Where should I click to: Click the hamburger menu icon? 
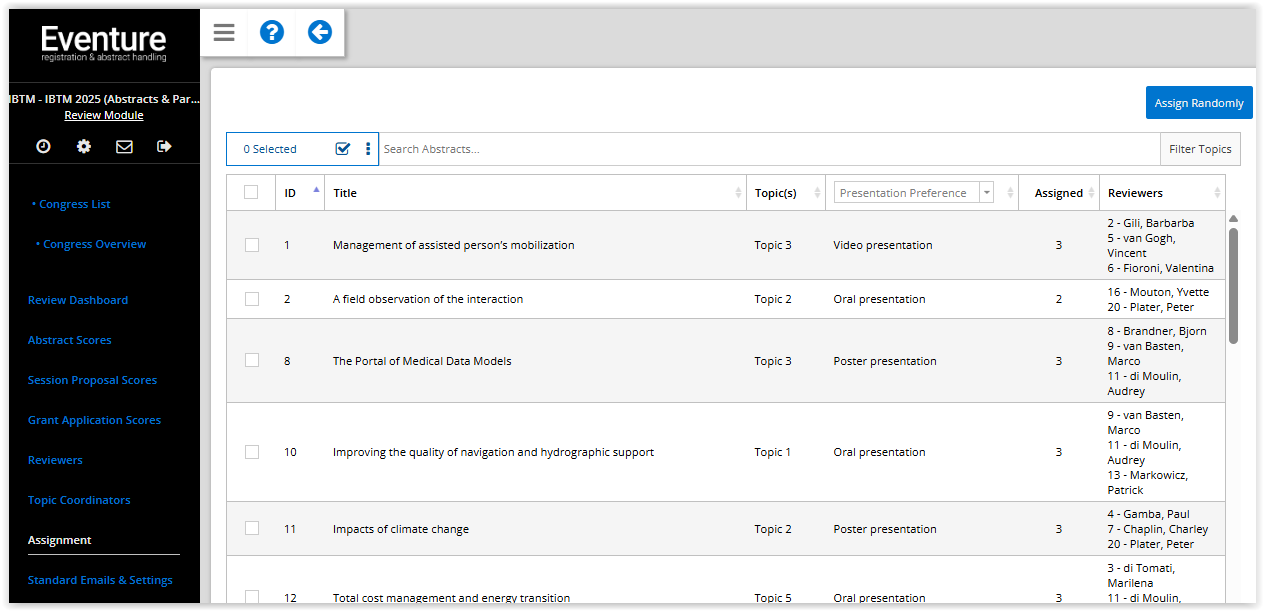224,33
